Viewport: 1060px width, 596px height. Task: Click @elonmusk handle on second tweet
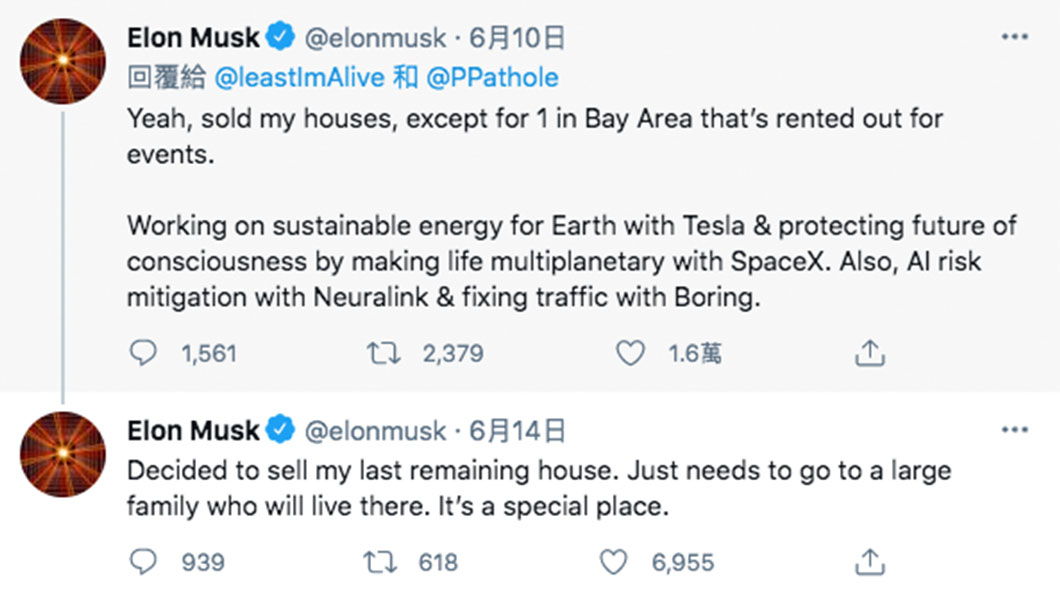click(375, 431)
